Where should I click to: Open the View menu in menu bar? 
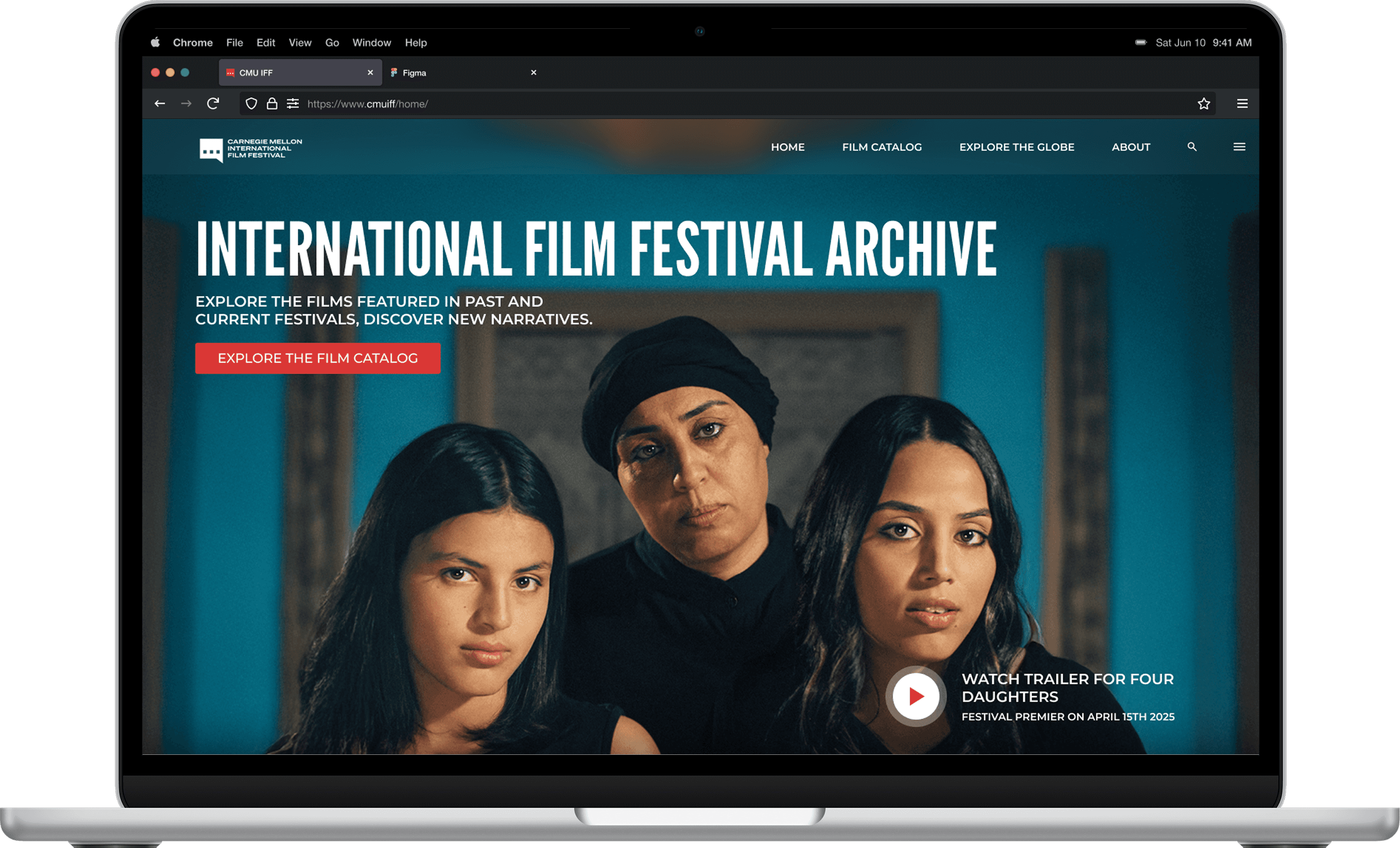[300, 43]
